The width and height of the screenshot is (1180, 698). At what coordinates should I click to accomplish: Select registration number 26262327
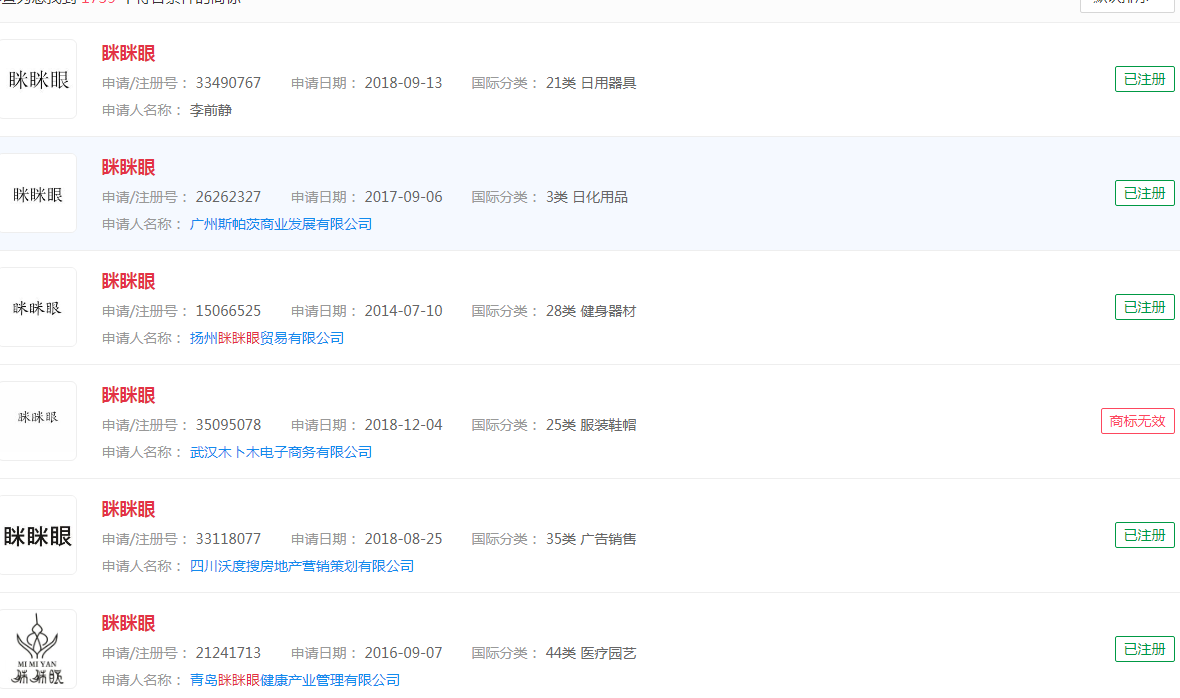click(x=228, y=197)
